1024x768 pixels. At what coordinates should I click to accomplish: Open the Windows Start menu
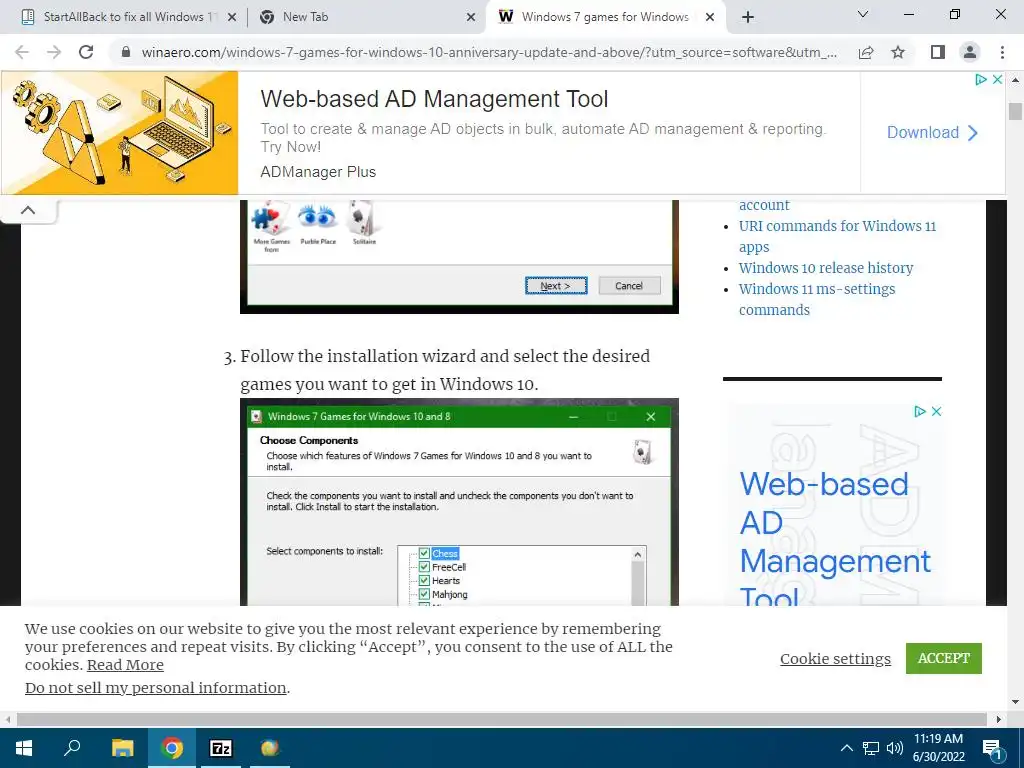click(24, 748)
